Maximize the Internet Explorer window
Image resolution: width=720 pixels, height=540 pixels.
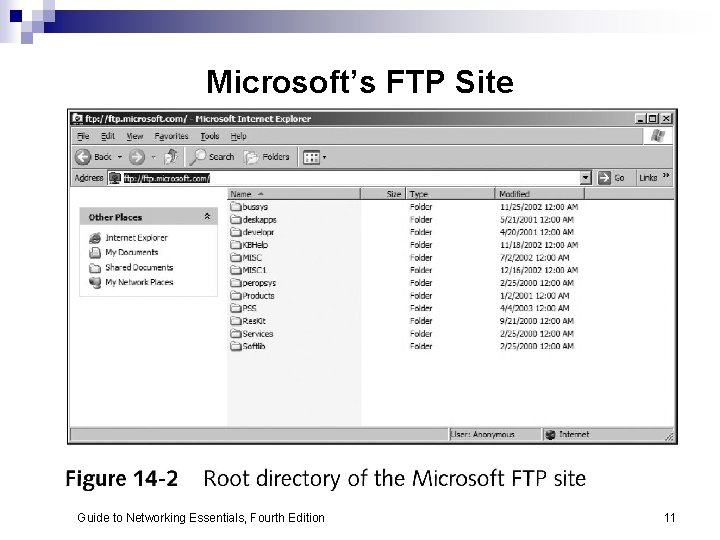tap(652, 118)
